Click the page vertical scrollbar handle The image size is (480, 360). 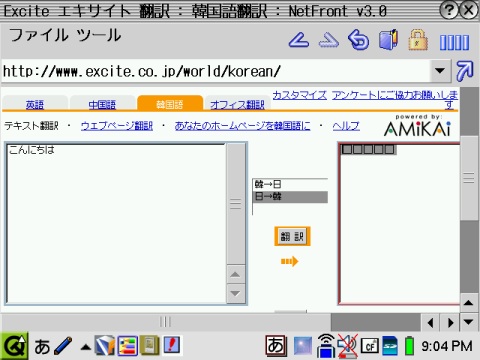[x=469, y=178]
